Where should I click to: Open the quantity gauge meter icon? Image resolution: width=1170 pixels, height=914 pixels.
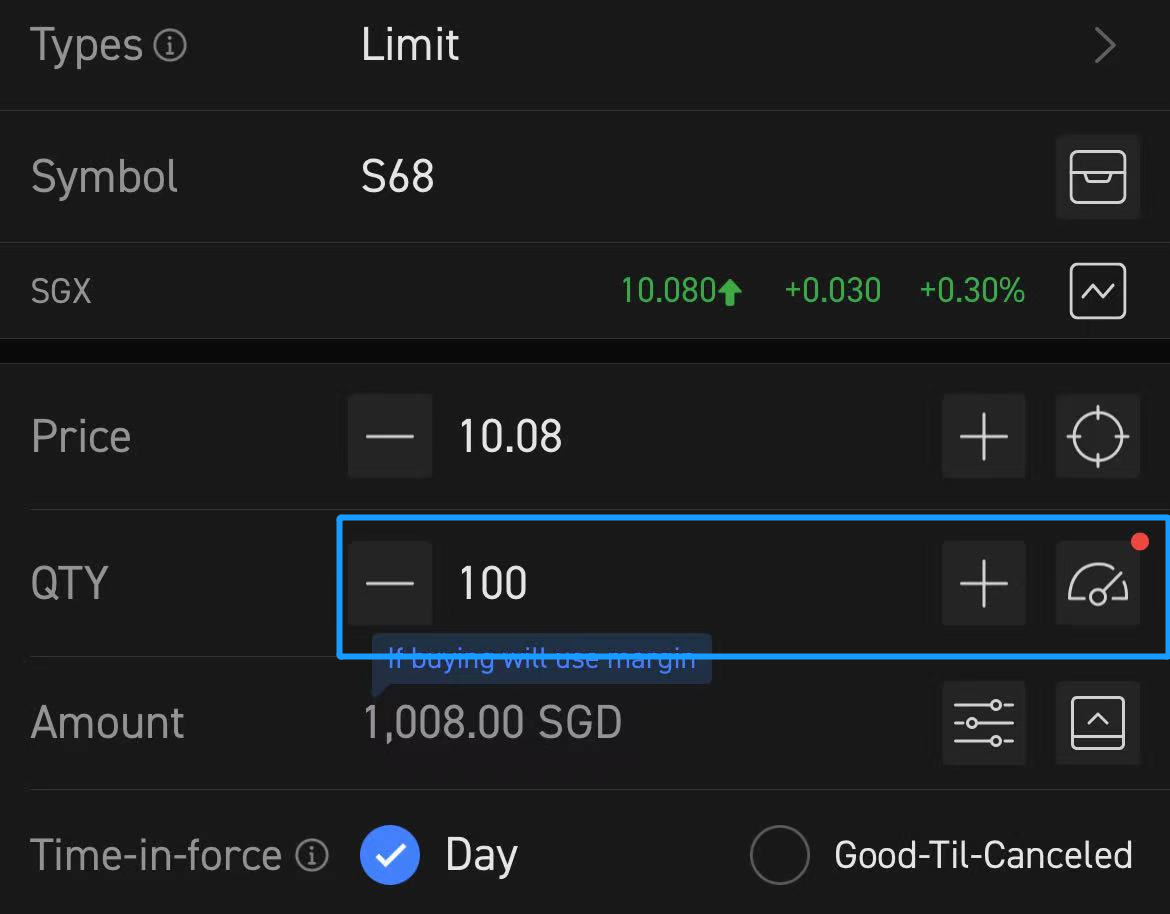(1097, 584)
